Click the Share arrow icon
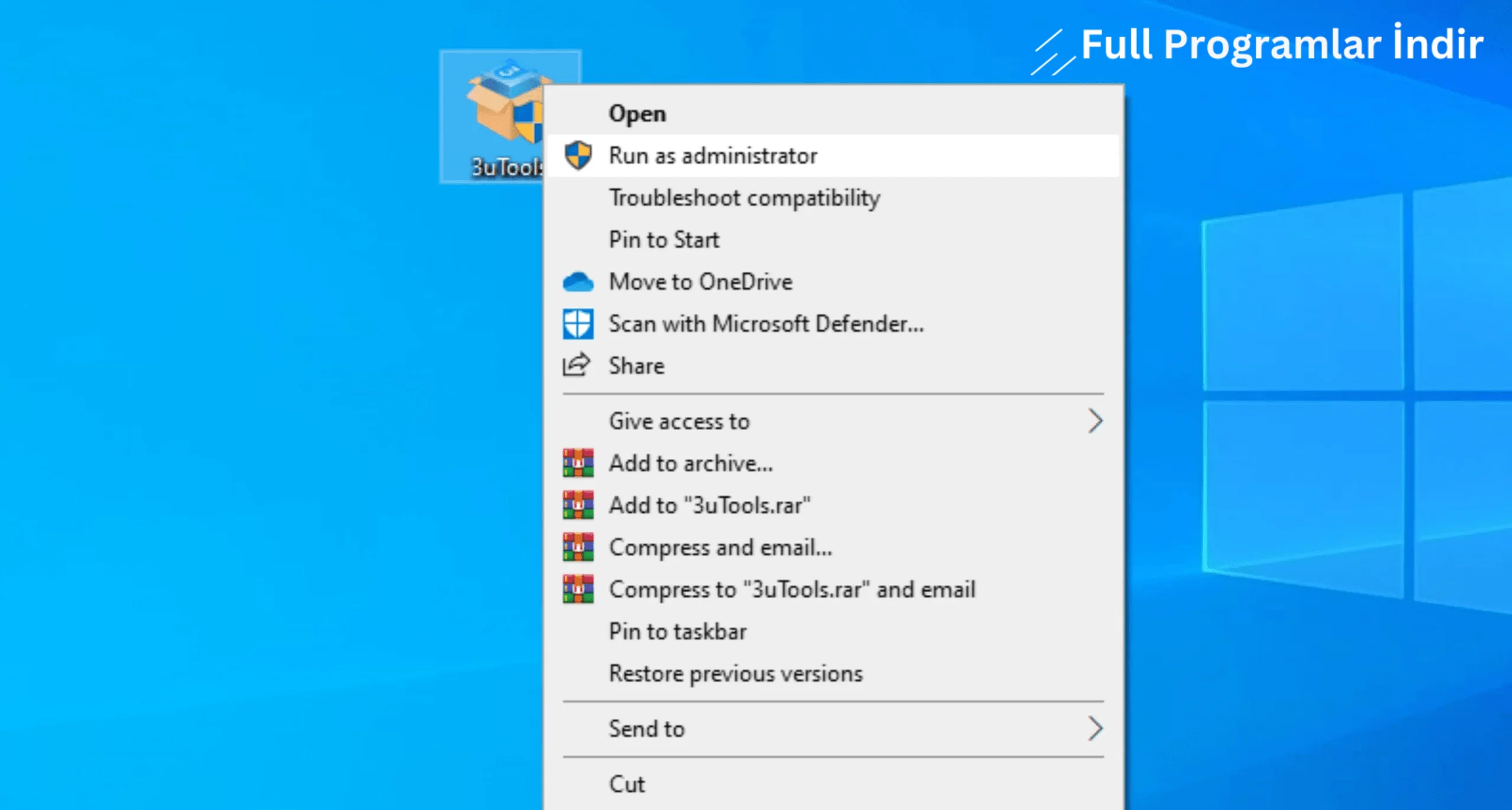The width and height of the screenshot is (1512, 810). tap(576, 365)
